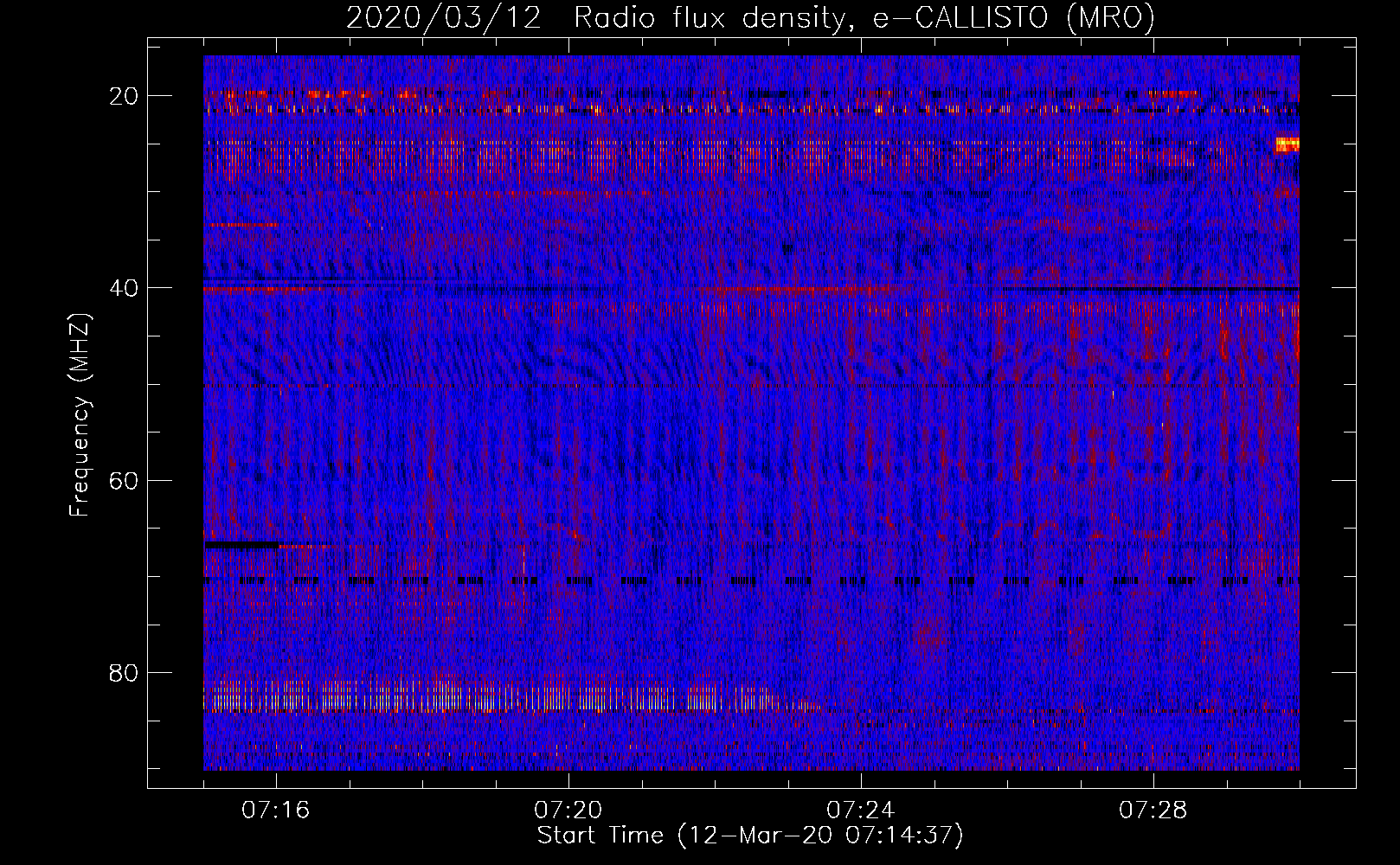Click the 'Start Time (12-Mar-20 07:14:37)' label
This screenshot has width=1400, height=865.
click(750, 836)
